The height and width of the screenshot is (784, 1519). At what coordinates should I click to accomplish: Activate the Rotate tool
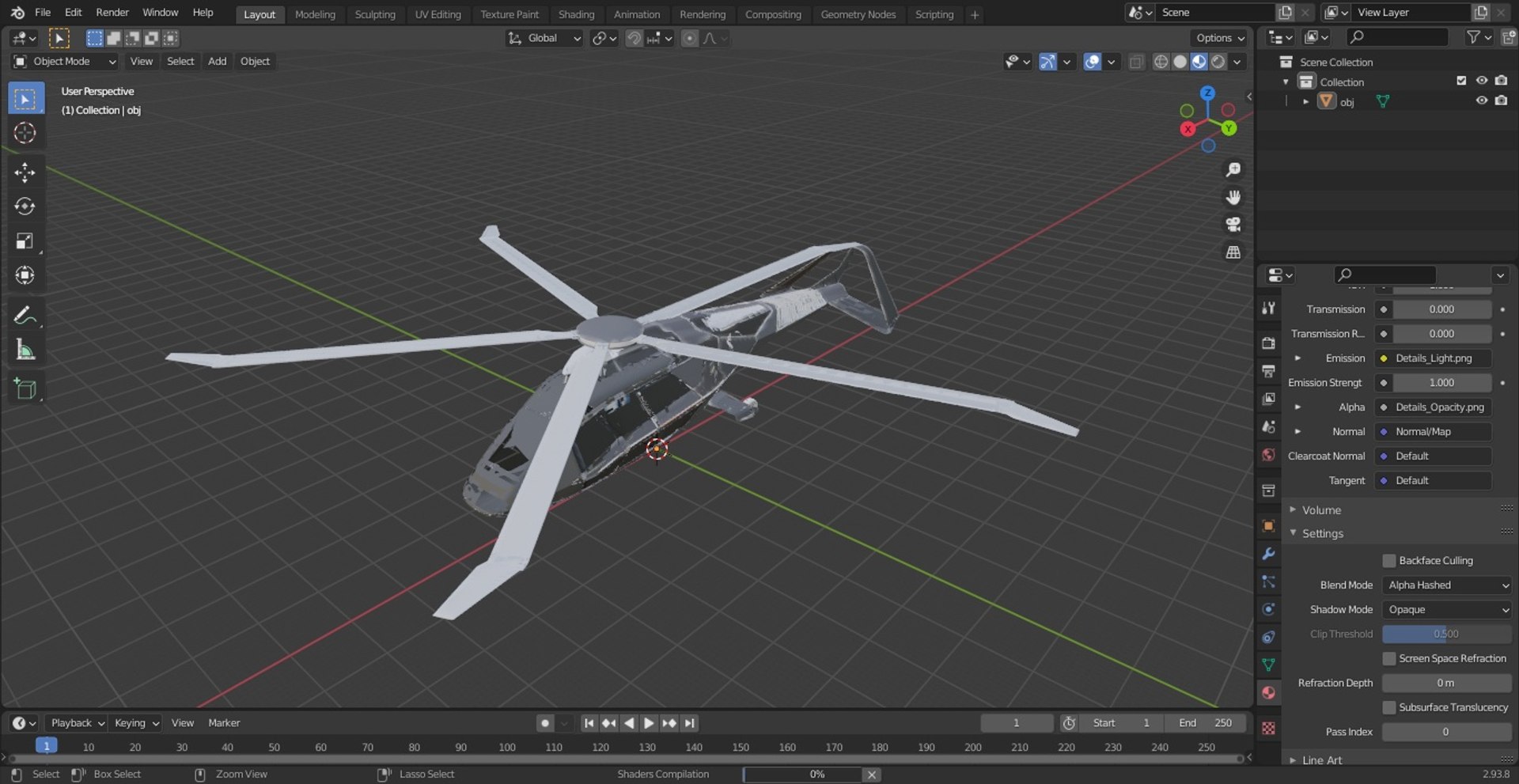click(x=25, y=206)
